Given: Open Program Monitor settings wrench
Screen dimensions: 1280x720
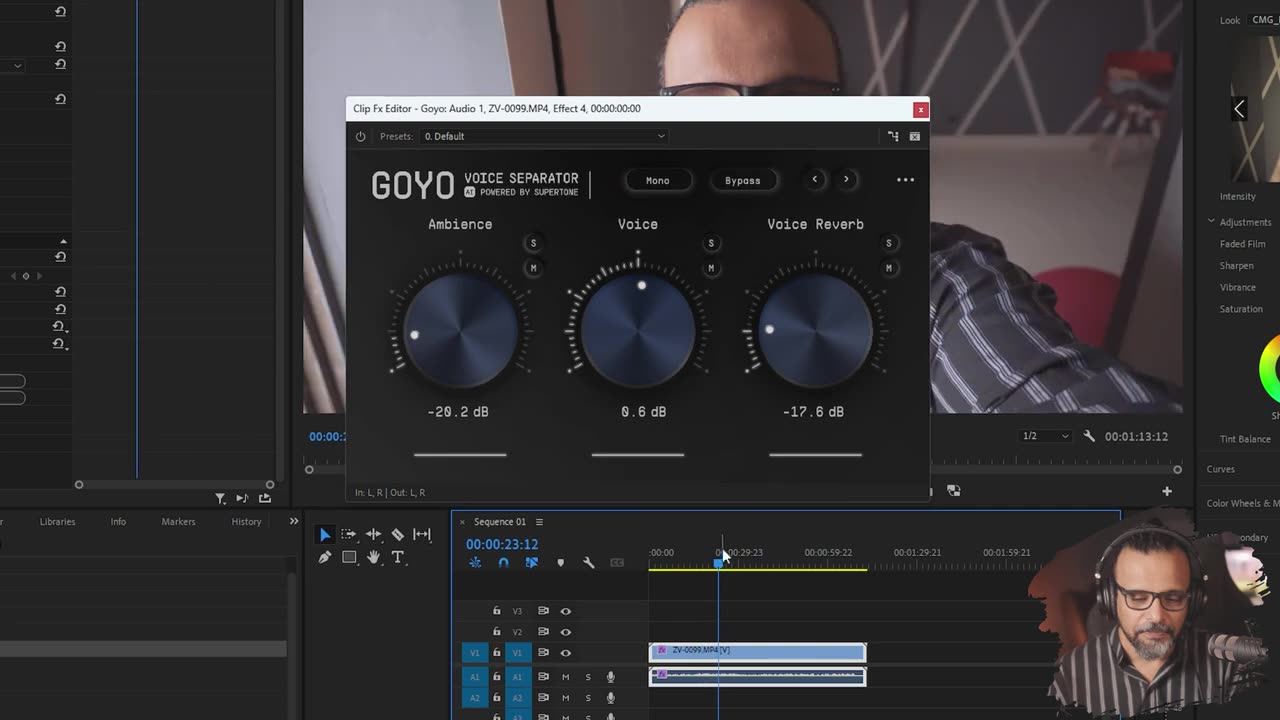Looking at the screenshot, I should (1089, 436).
